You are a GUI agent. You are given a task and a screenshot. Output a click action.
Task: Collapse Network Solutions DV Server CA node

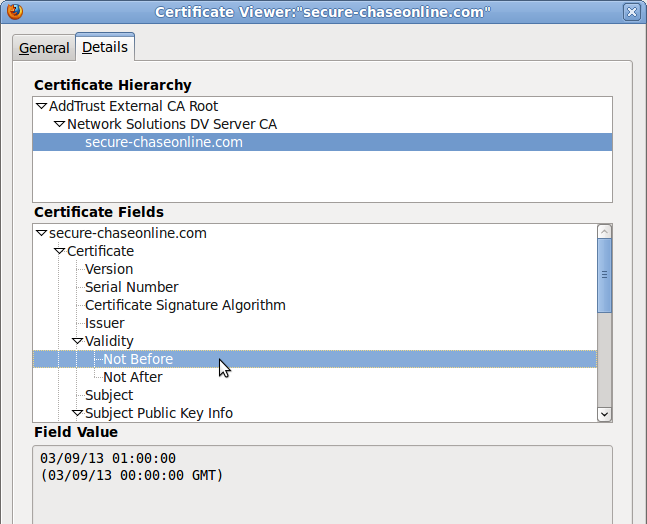[x=59, y=124]
